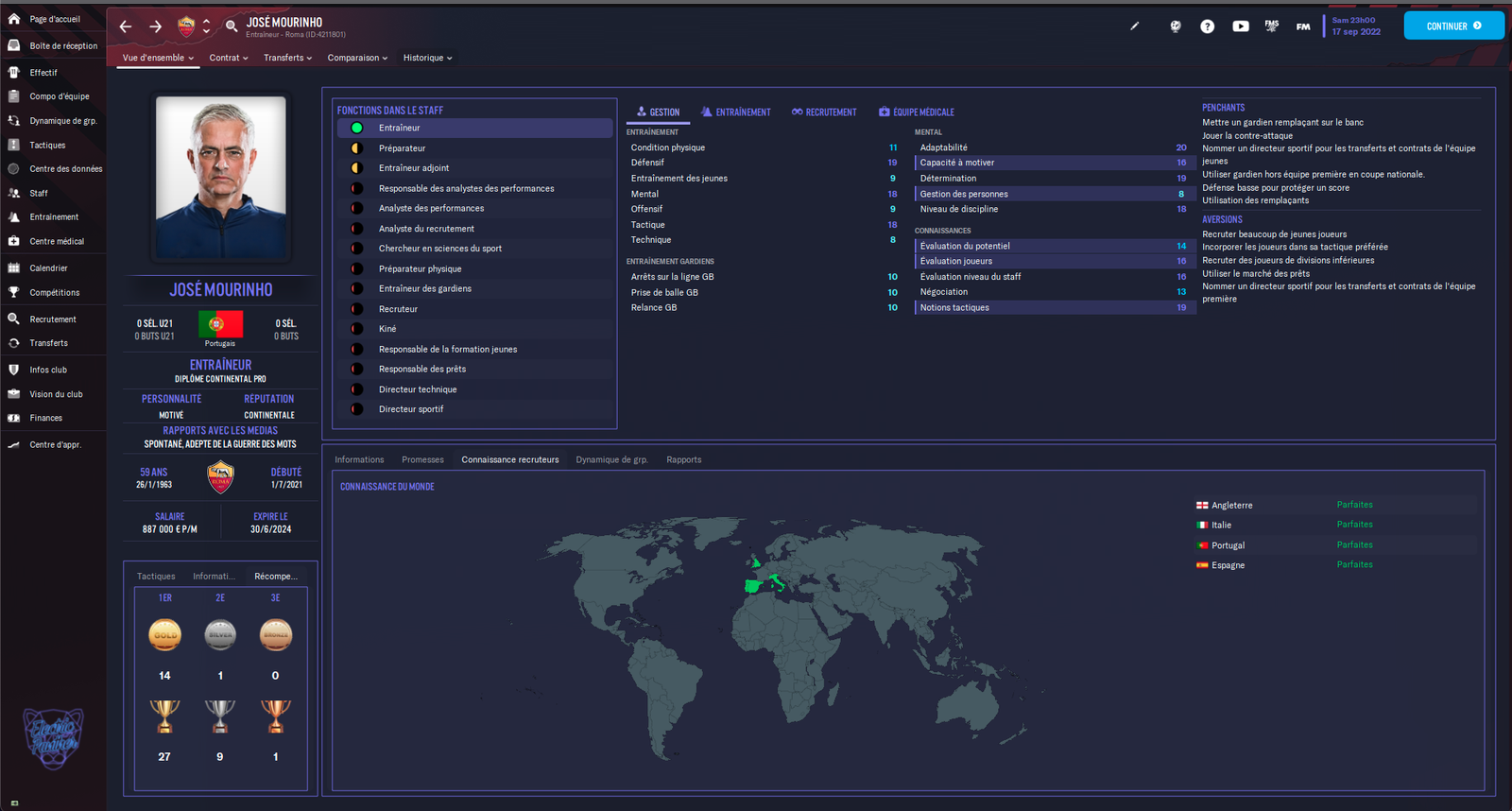Expand the Contrat dropdown menu
This screenshot has width=1512, height=811.
coord(229,59)
